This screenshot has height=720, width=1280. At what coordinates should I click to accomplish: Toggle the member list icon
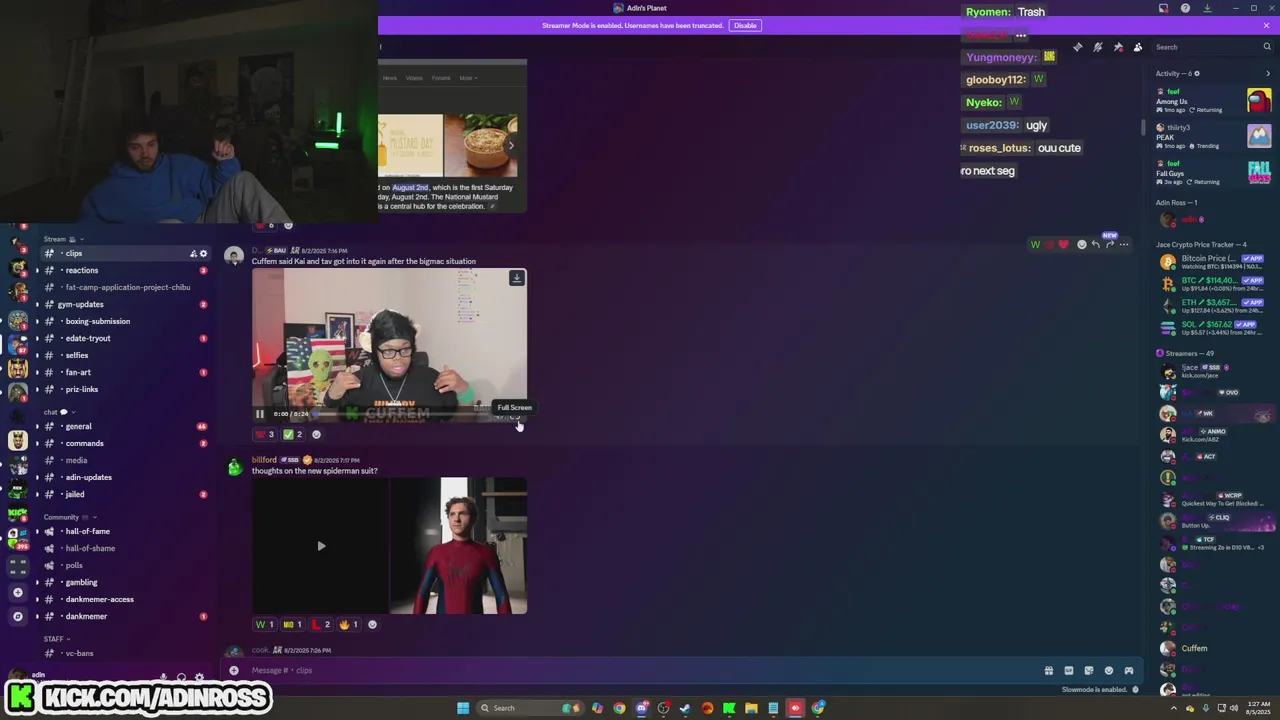[x=1138, y=47]
